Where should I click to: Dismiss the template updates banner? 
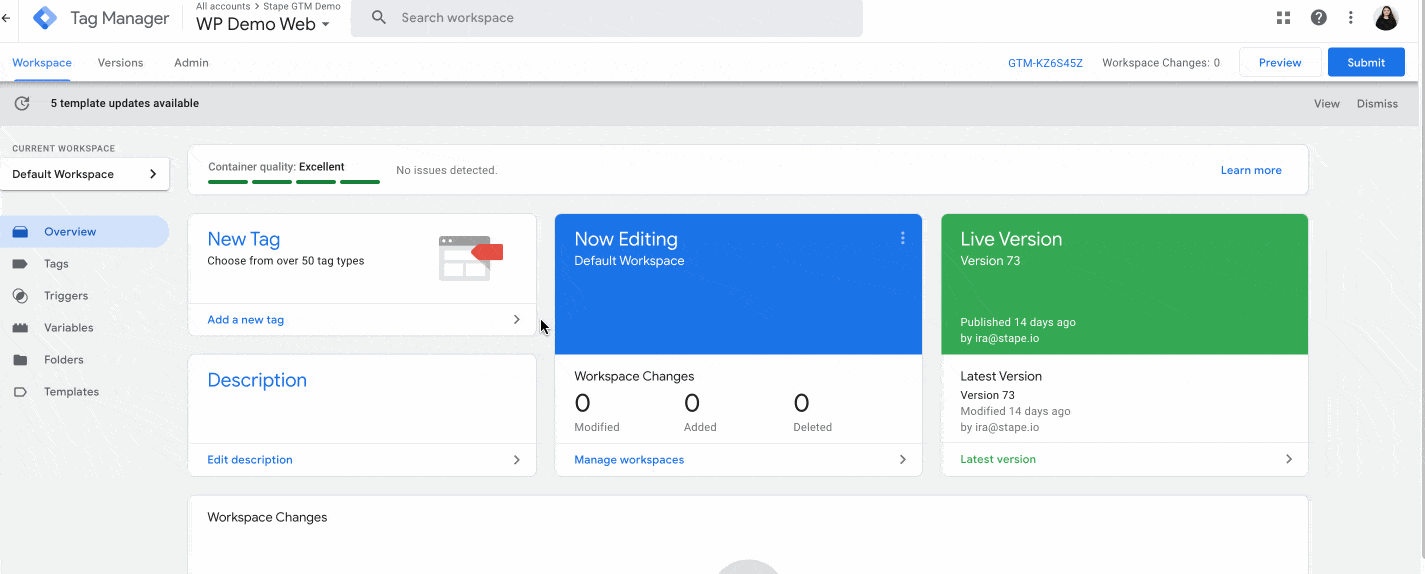click(x=1377, y=104)
